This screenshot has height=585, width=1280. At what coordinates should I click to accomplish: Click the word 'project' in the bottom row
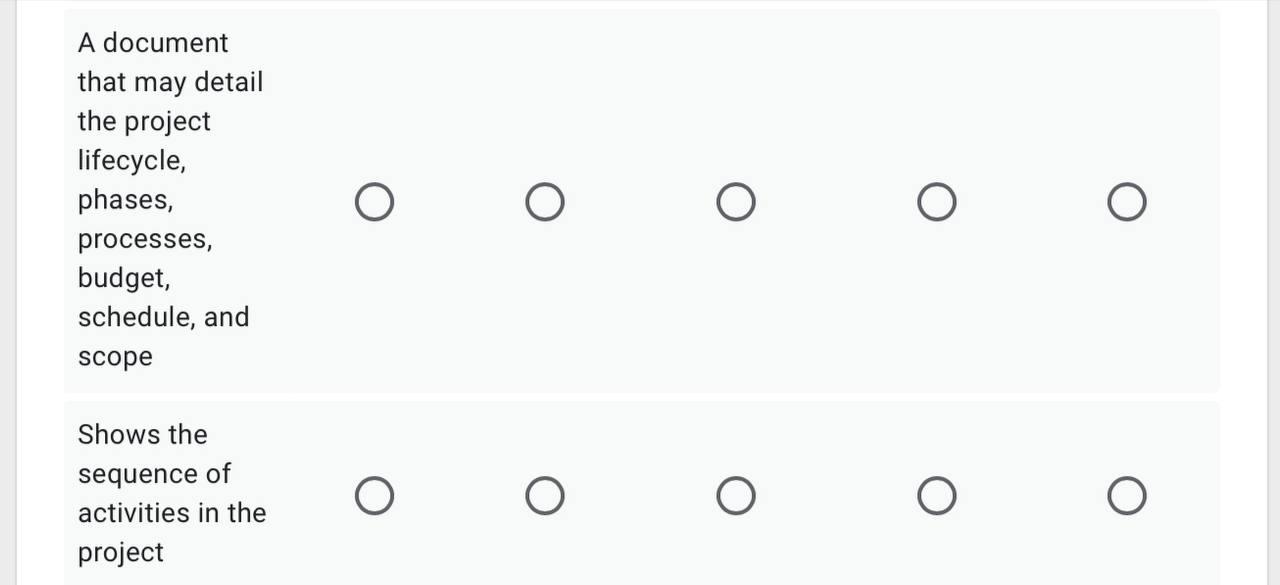pos(120,552)
